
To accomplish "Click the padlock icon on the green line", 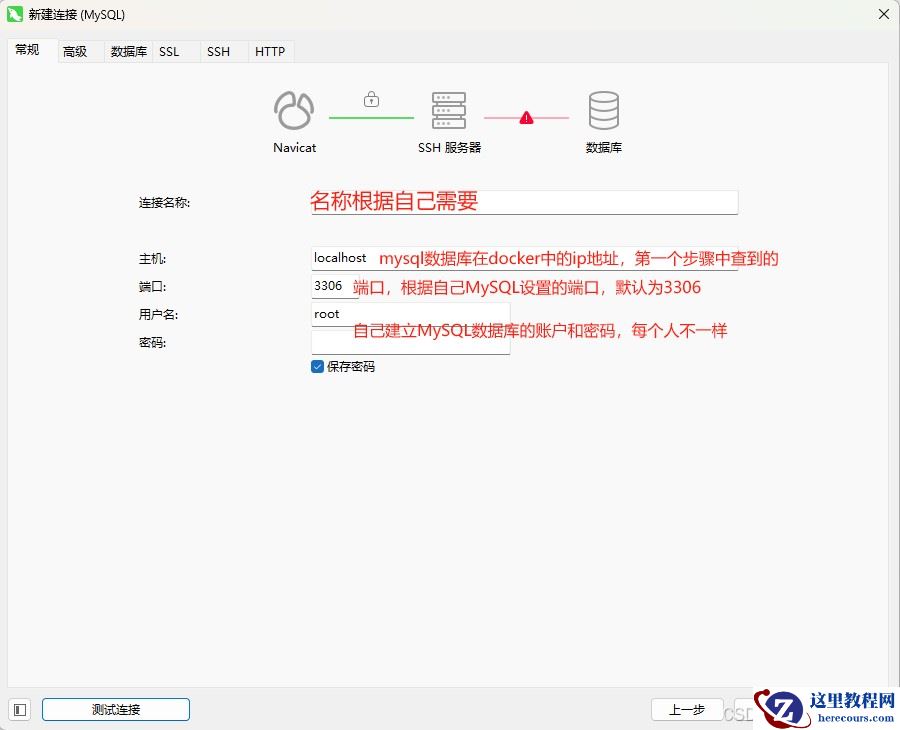I will 371,99.
